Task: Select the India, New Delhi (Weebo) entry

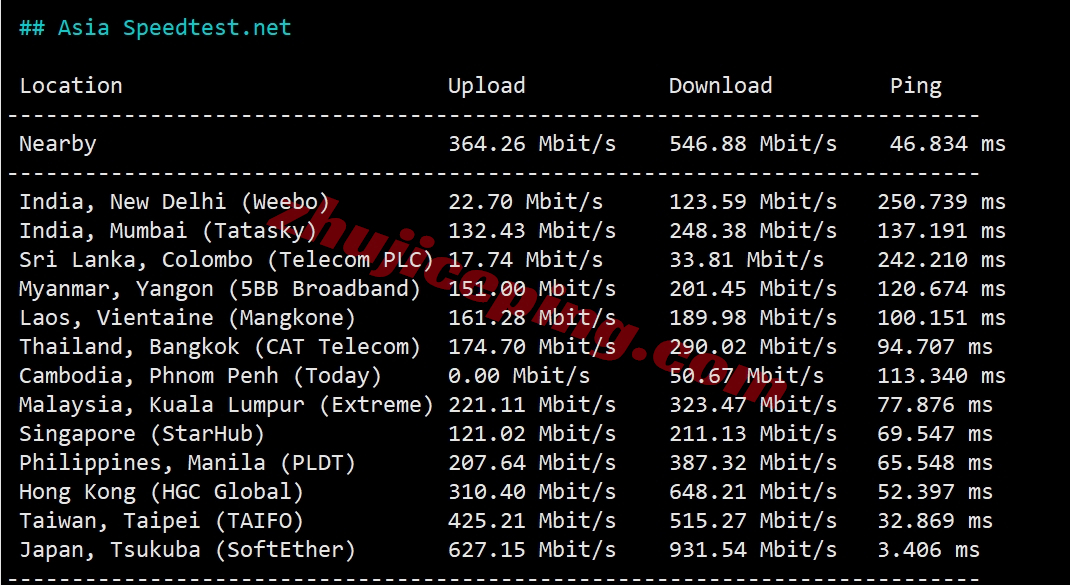Action: [x=174, y=202]
